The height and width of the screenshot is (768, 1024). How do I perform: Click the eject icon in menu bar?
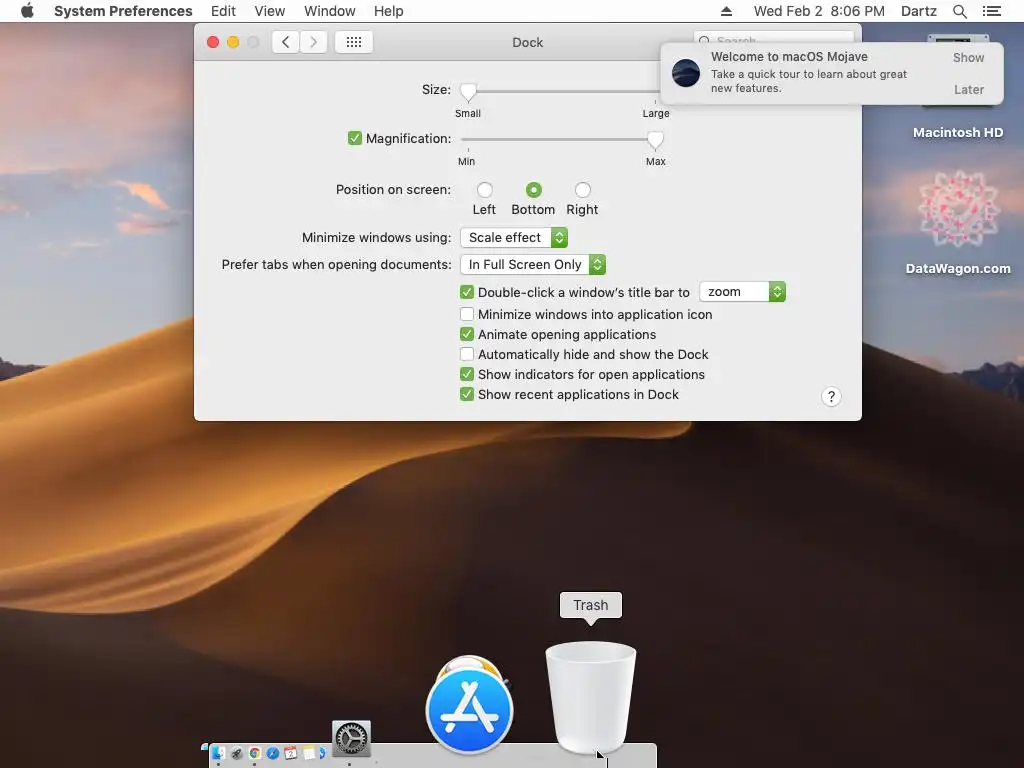pyautogui.click(x=726, y=11)
